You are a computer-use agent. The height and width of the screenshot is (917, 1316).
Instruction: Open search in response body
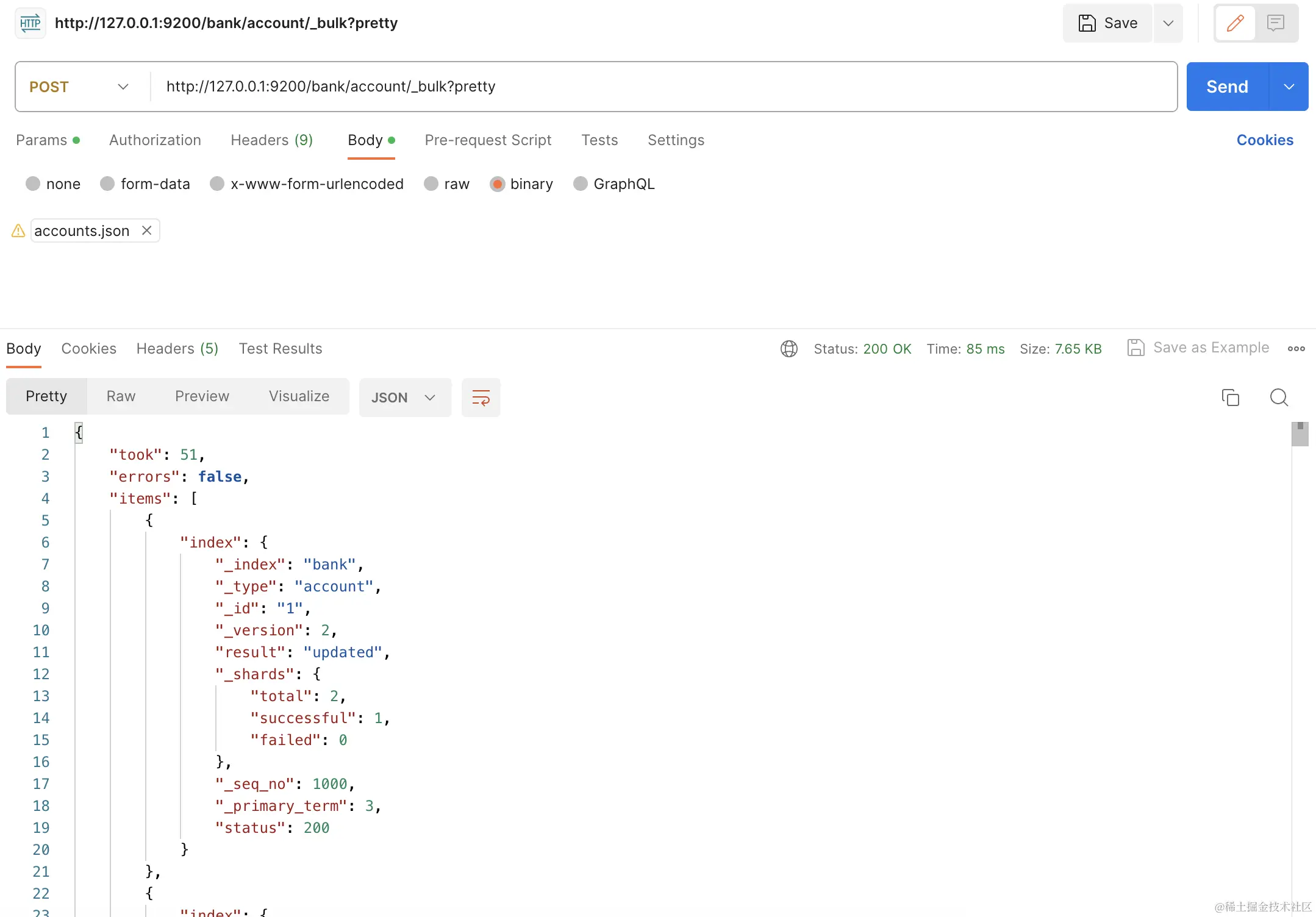coord(1279,398)
